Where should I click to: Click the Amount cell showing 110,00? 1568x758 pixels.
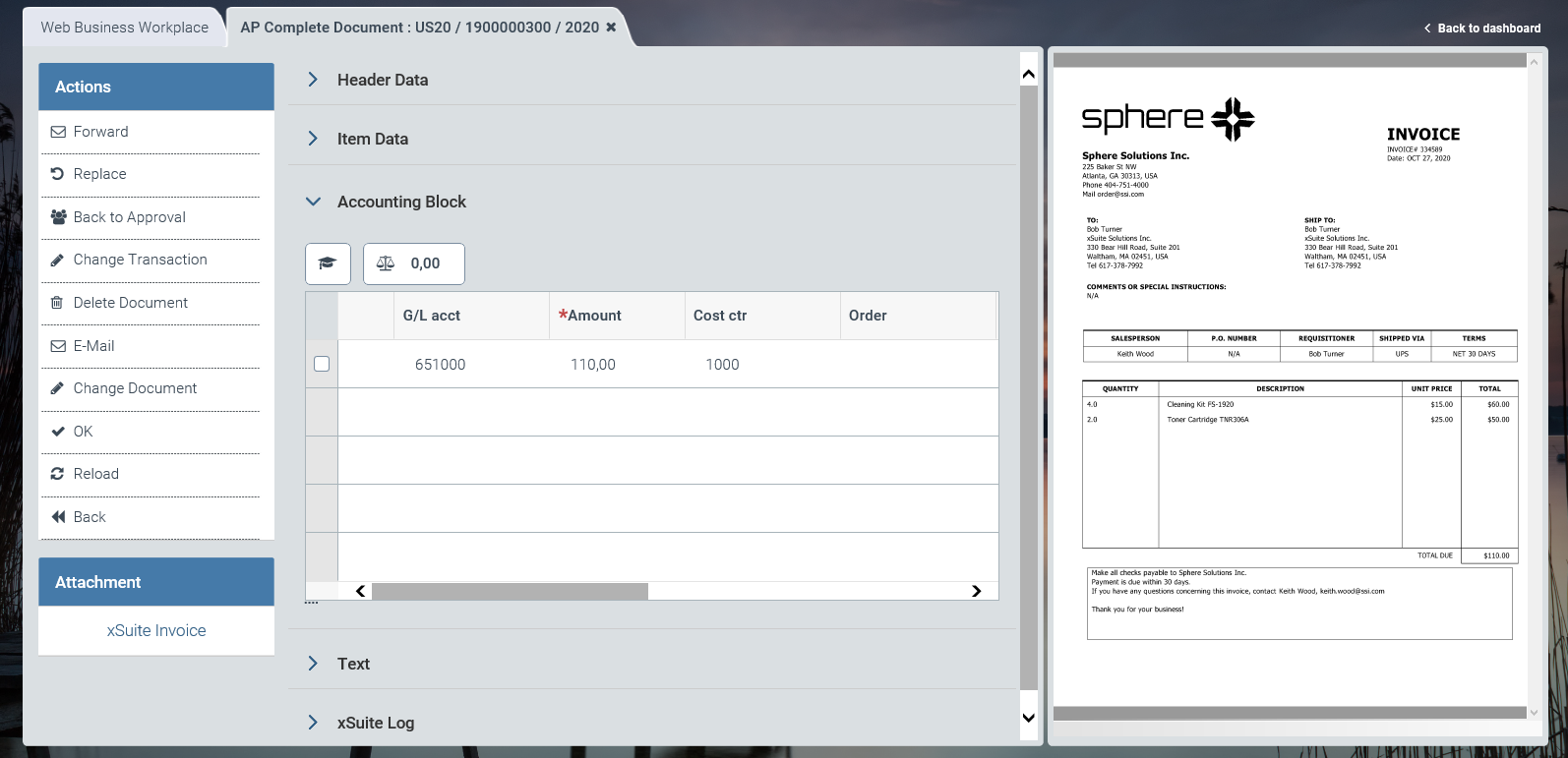point(593,365)
